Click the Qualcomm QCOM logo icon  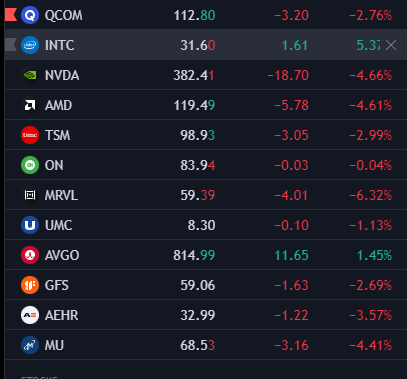pos(30,15)
